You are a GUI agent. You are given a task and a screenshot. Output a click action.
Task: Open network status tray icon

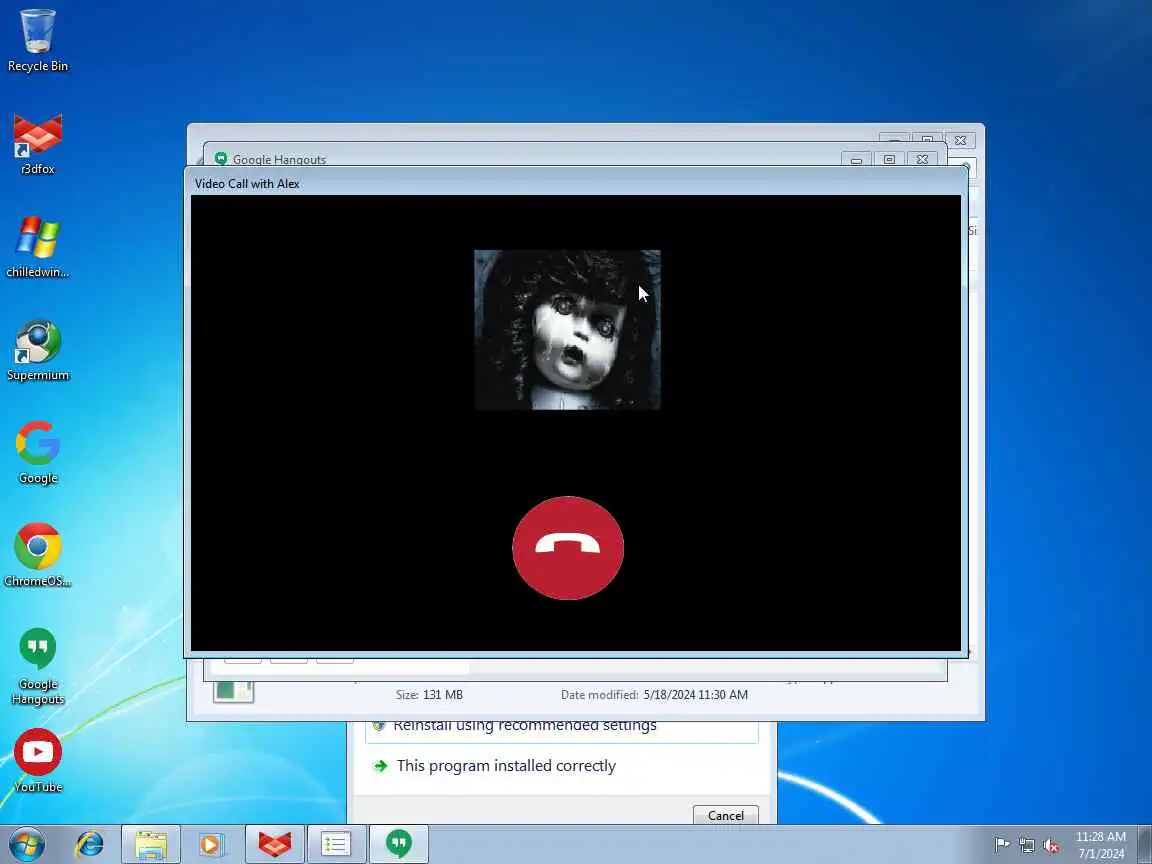pos(1026,845)
